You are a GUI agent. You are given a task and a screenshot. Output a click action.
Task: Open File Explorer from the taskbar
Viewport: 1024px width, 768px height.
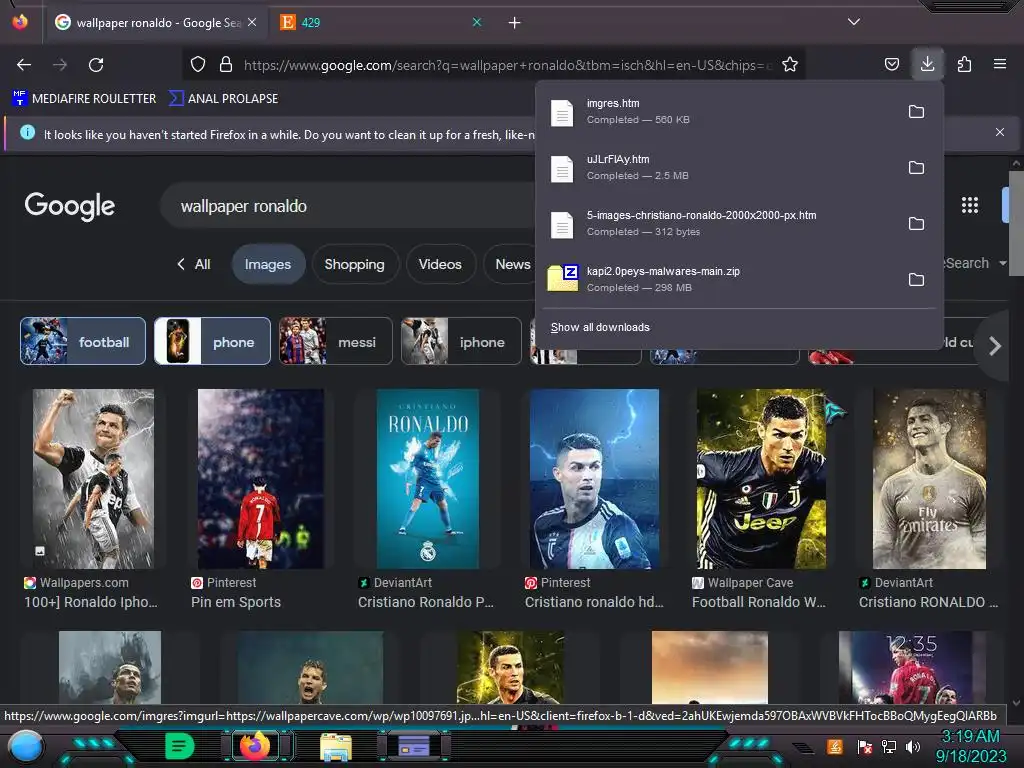click(336, 747)
